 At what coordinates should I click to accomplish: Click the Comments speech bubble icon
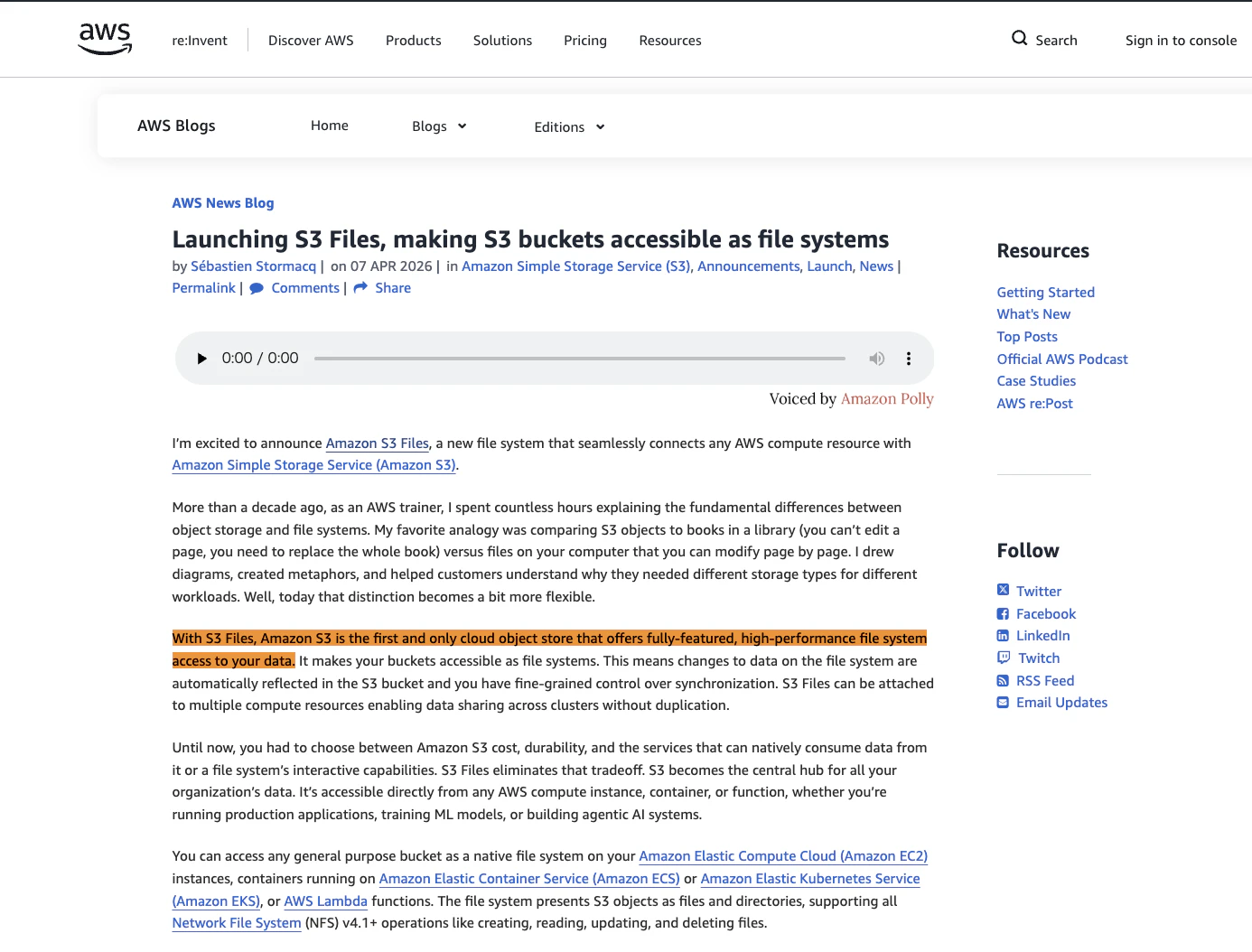[257, 288]
